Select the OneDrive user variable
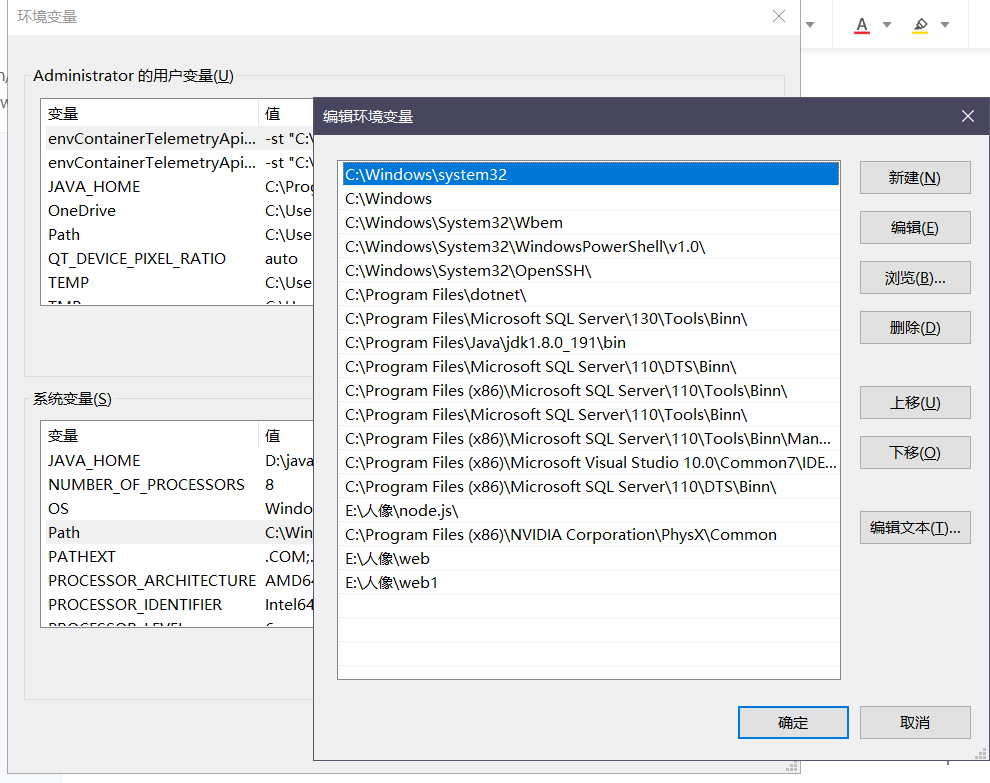The height and width of the screenshot is (783, 990). [x=177, y=210]
